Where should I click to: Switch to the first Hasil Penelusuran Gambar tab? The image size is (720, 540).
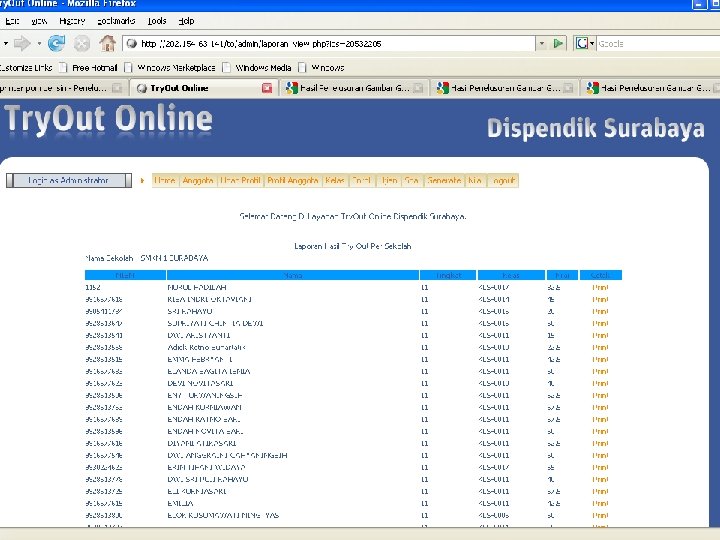point(354,88)
